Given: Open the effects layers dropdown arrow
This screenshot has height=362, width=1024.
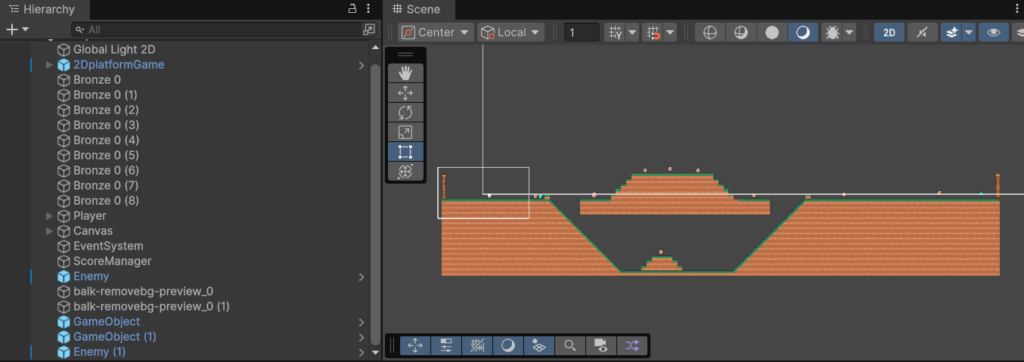Looking at the screenshot, I should [x=968, y=32].
